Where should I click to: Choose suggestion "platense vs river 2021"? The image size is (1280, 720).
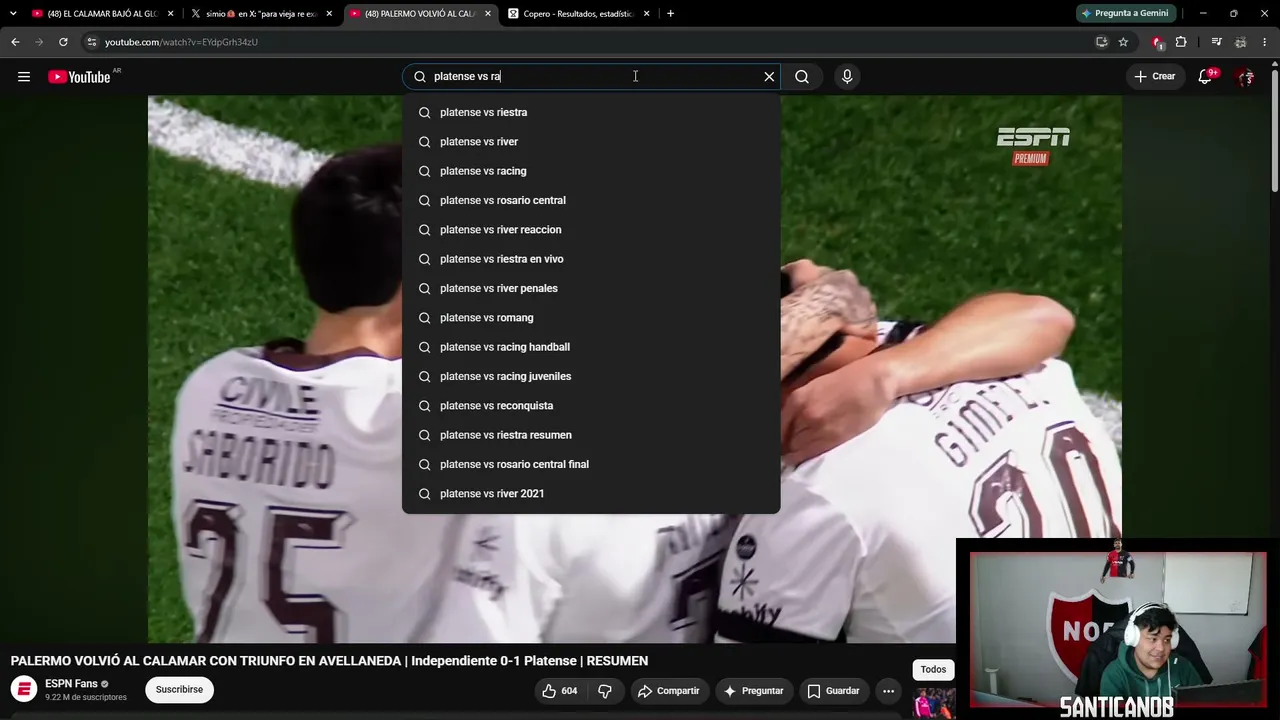pos(591,494)
